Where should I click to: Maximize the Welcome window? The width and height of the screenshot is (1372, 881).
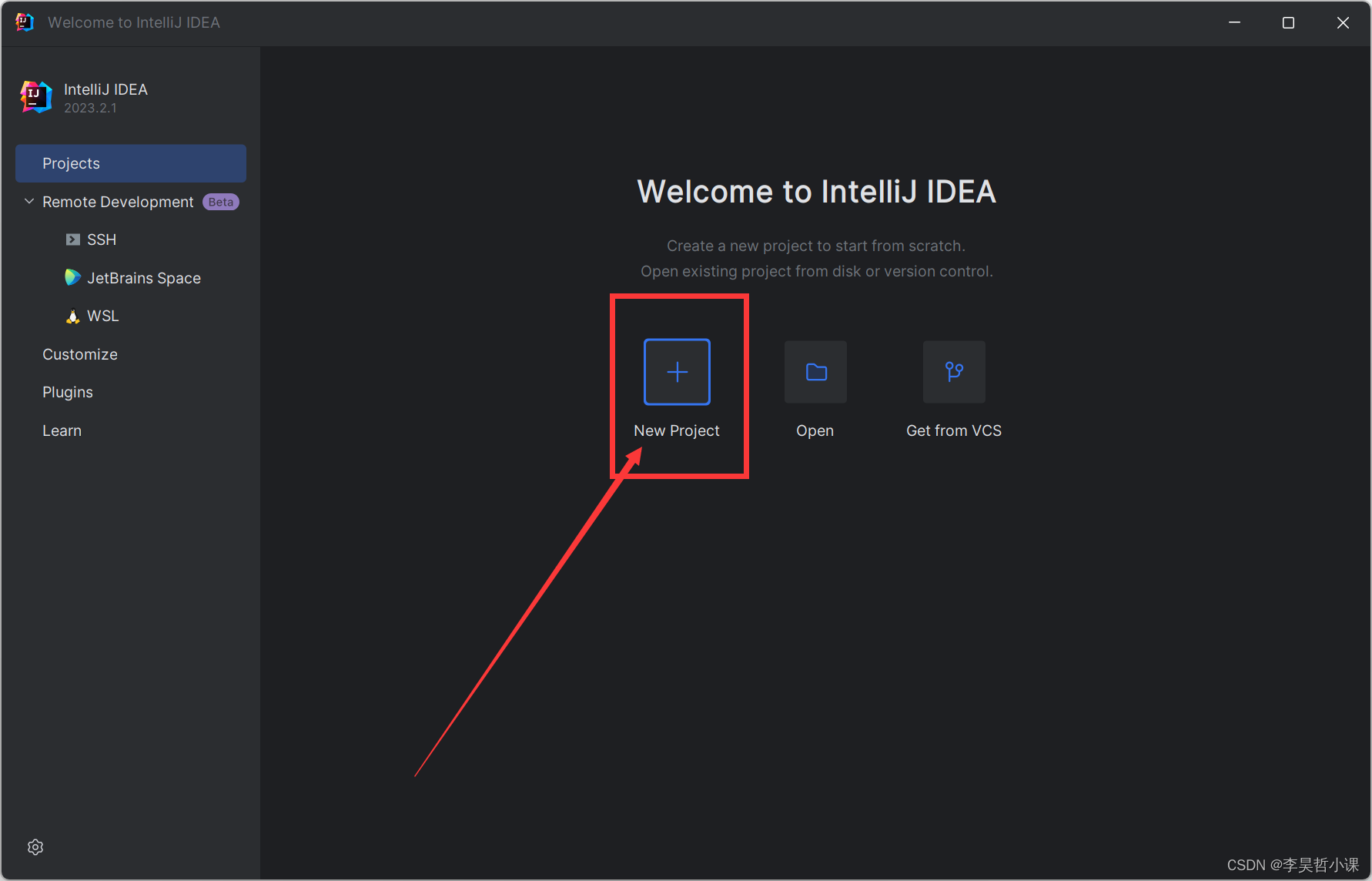pos(1288,22)
